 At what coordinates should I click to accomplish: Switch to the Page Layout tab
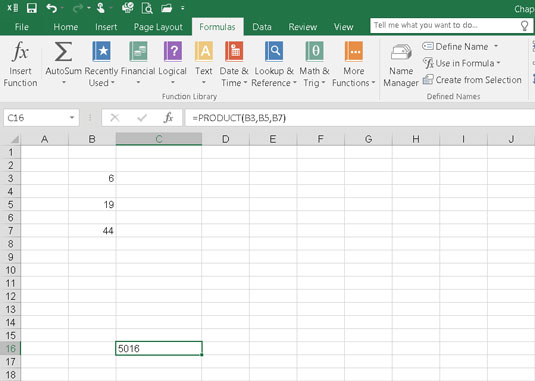coord(158,27)
